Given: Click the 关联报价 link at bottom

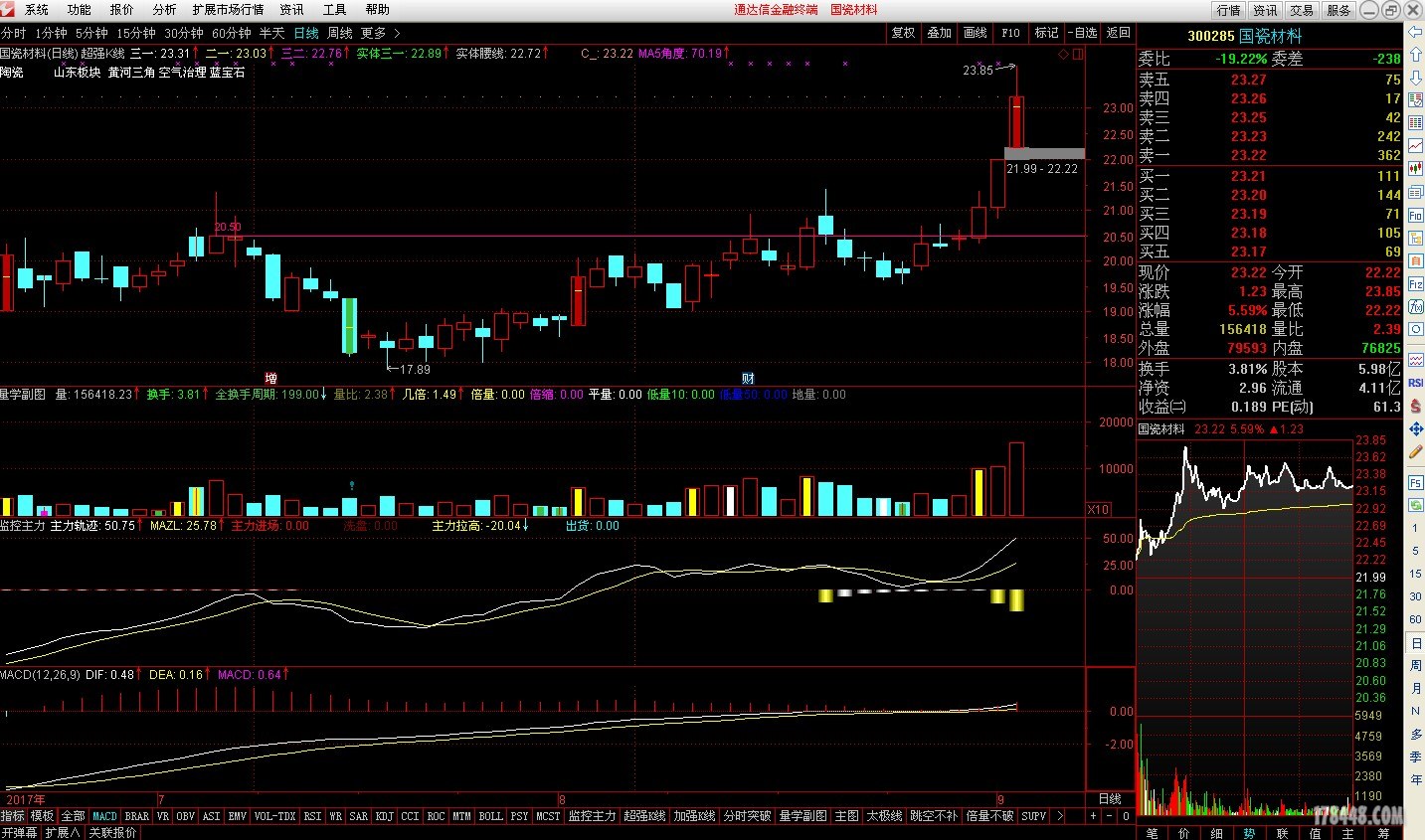Looking at the screenshot, I should click(x=112, y=833).
